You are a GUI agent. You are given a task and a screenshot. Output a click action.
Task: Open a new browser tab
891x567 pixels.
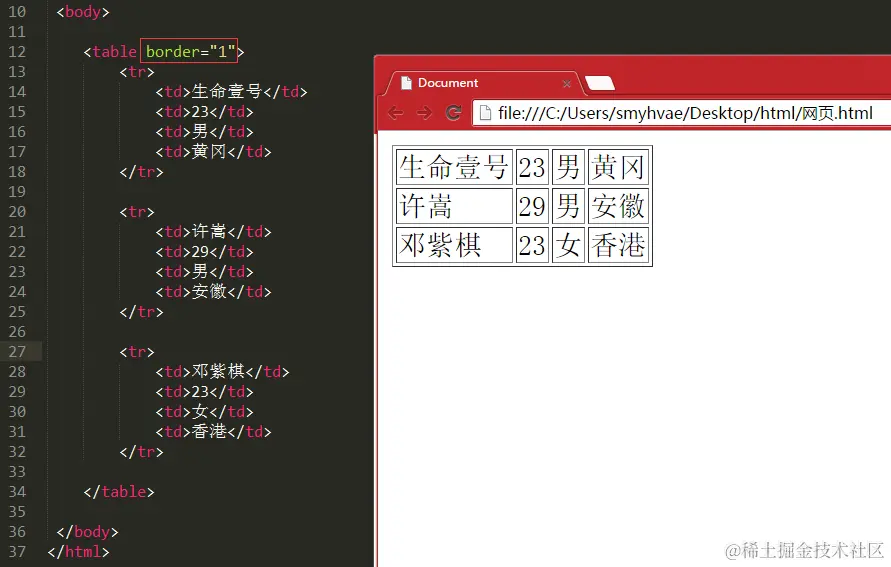coord(600,84)
